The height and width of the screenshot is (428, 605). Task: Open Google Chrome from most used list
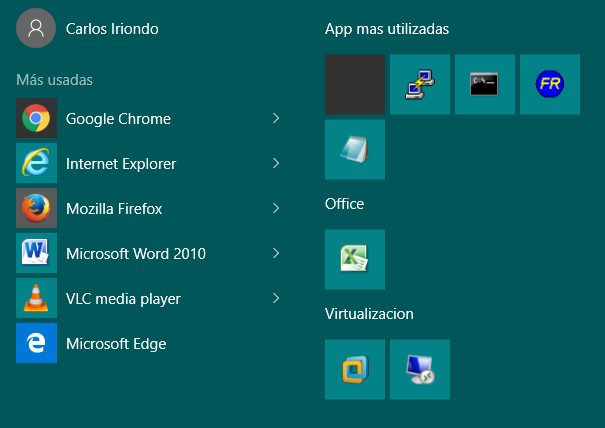click(118, 119)
